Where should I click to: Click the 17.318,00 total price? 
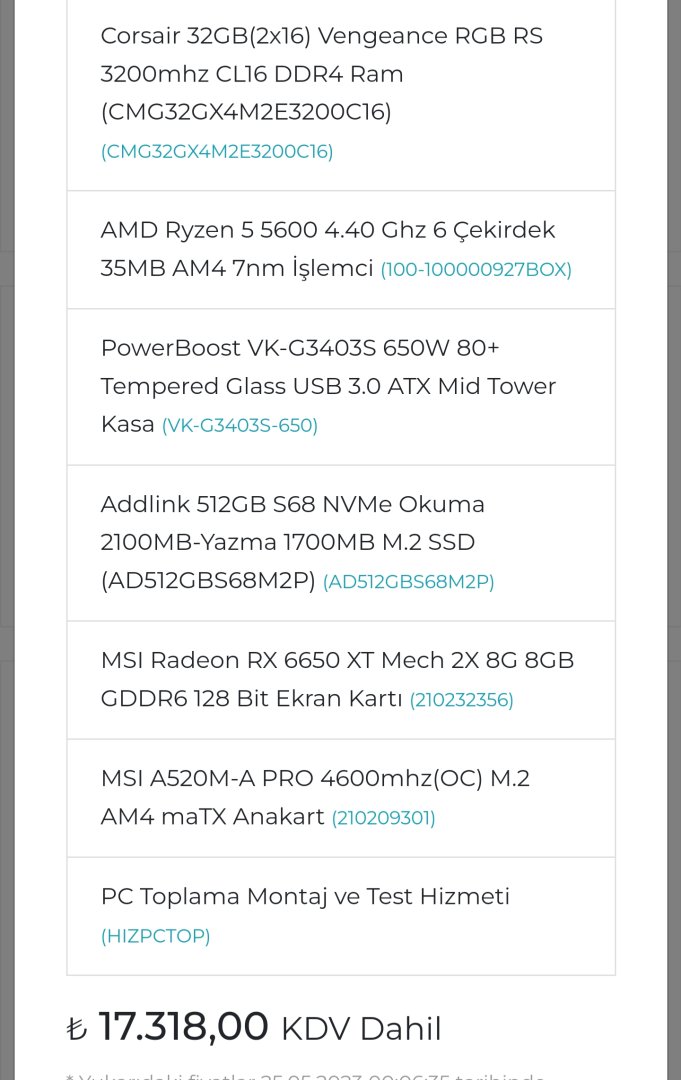184,1027
